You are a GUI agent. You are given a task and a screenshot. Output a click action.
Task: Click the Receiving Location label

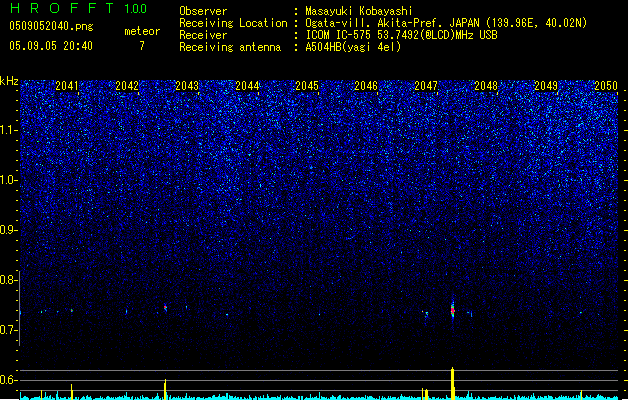pos(233,23)
